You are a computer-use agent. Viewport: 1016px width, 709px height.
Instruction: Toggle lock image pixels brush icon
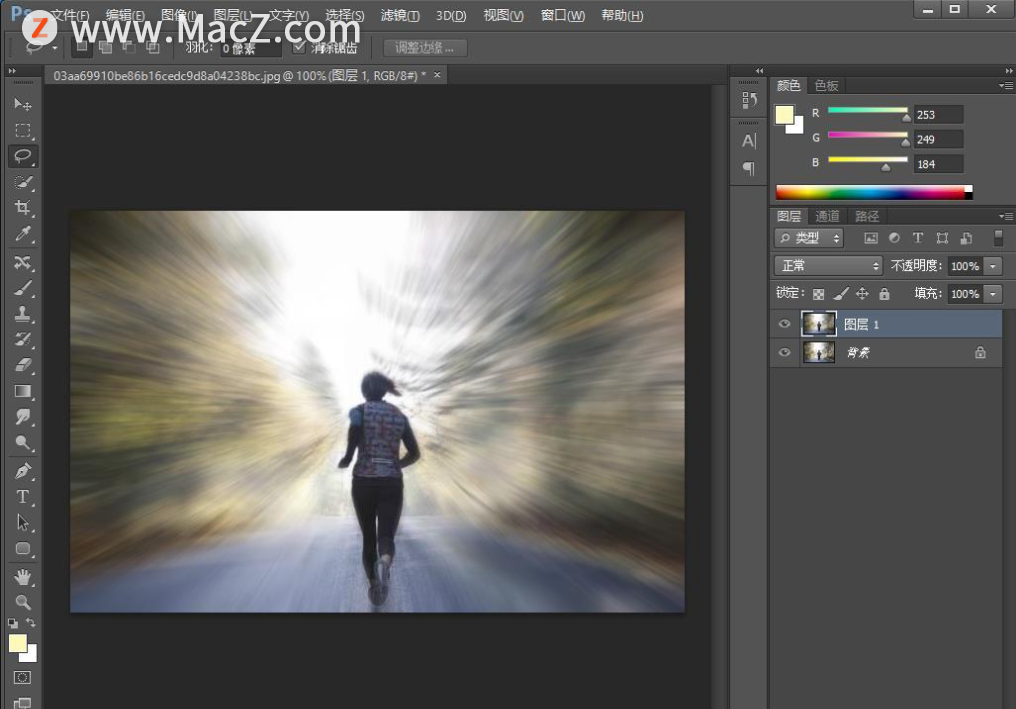pos(840,294)
